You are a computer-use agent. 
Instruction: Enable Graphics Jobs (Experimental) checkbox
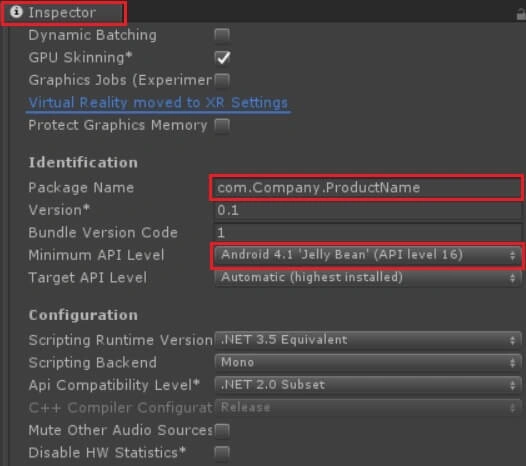(x=222, y=80)
